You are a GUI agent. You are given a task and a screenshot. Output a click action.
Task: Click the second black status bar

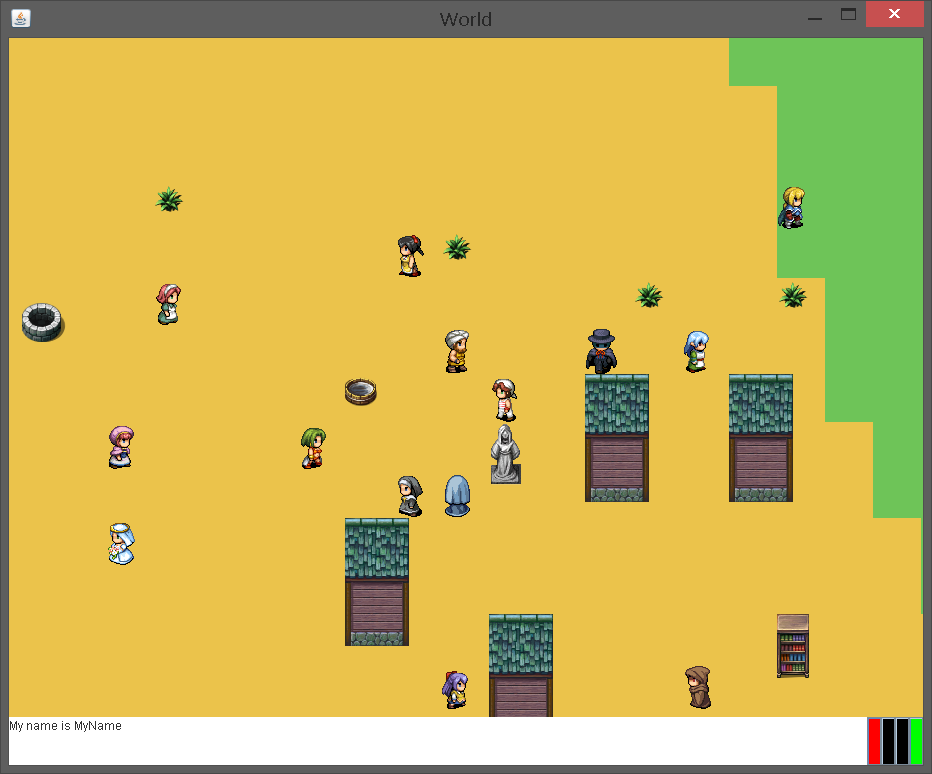(x=902, y=741)
